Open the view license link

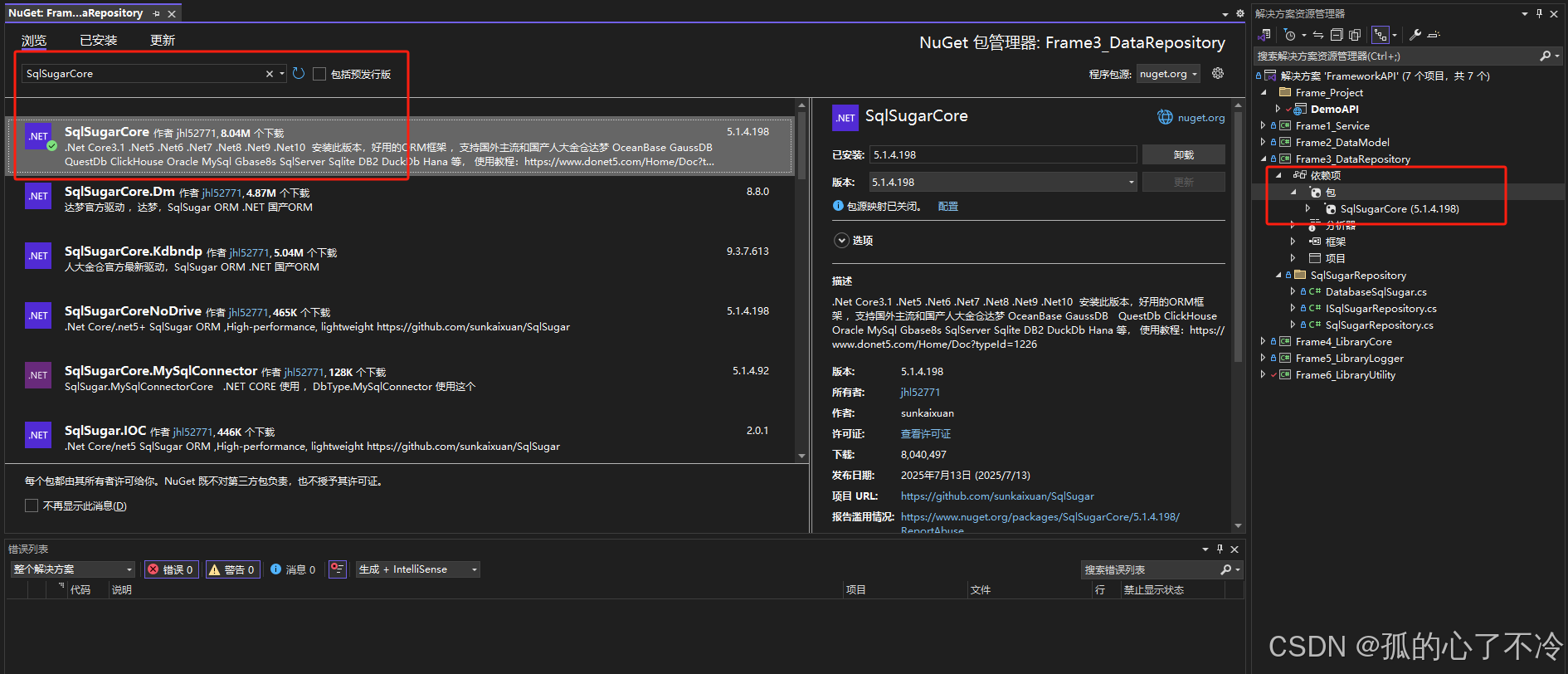pyautogui.click(x=926, y=433)
